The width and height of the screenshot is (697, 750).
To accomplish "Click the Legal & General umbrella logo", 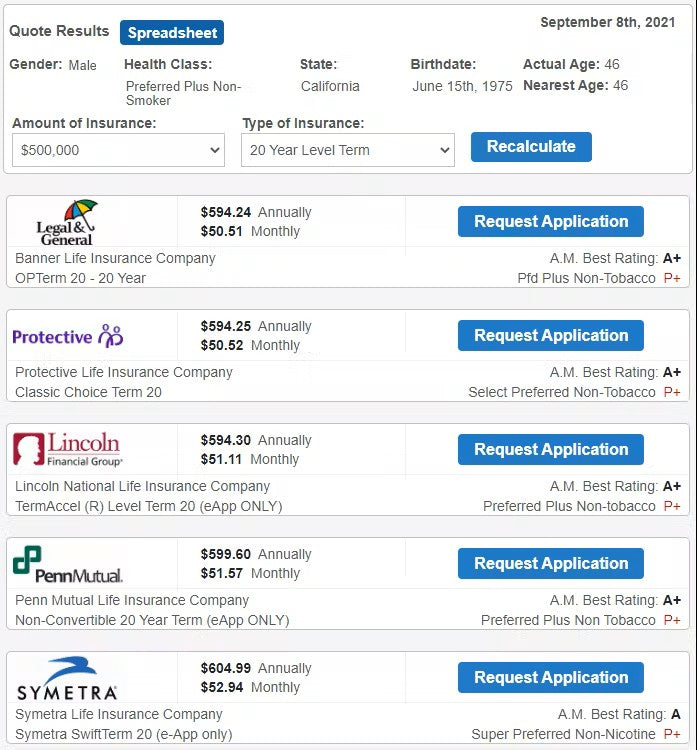I will tap(66, 222).
